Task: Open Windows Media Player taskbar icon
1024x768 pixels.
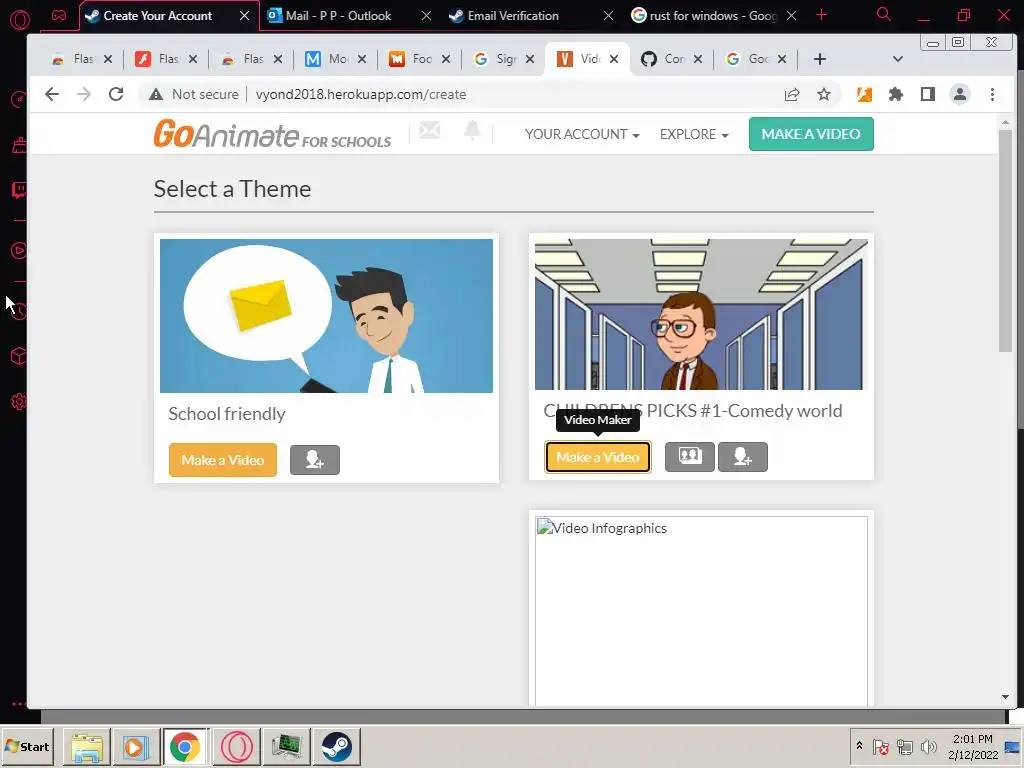Action: (x=136, y=746)
